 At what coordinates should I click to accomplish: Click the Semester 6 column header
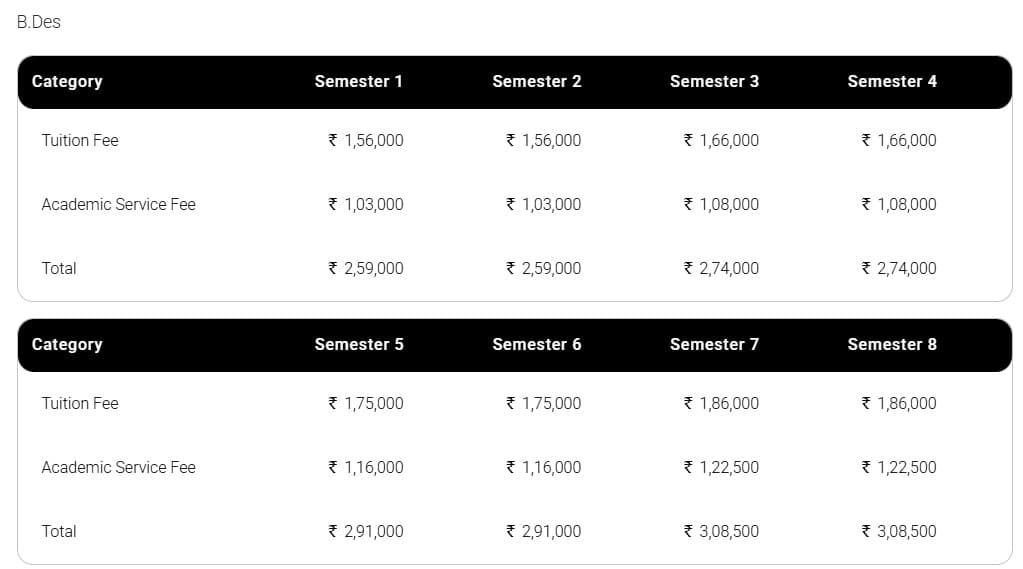pyautogui.click(x=536, y=344)
